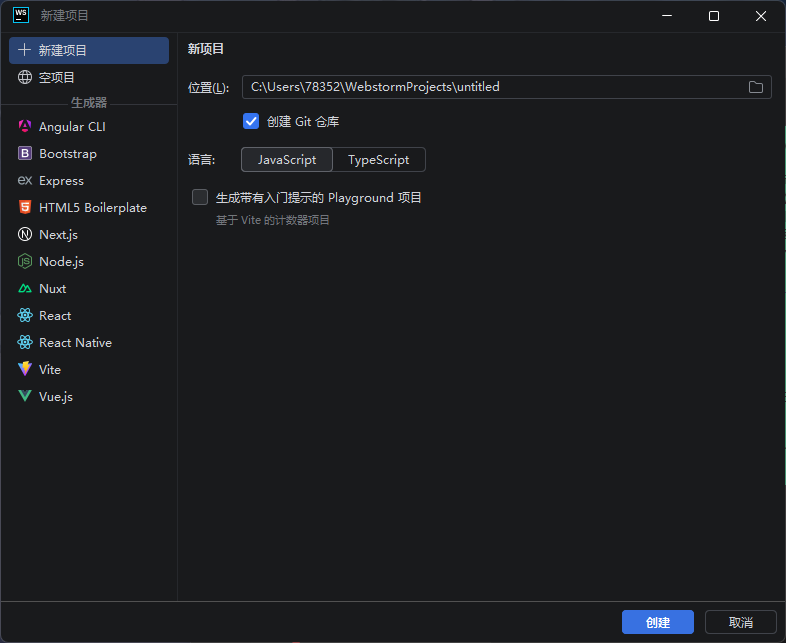
Task: Select the Bootstrap generator label
Action: coord(68,154)
